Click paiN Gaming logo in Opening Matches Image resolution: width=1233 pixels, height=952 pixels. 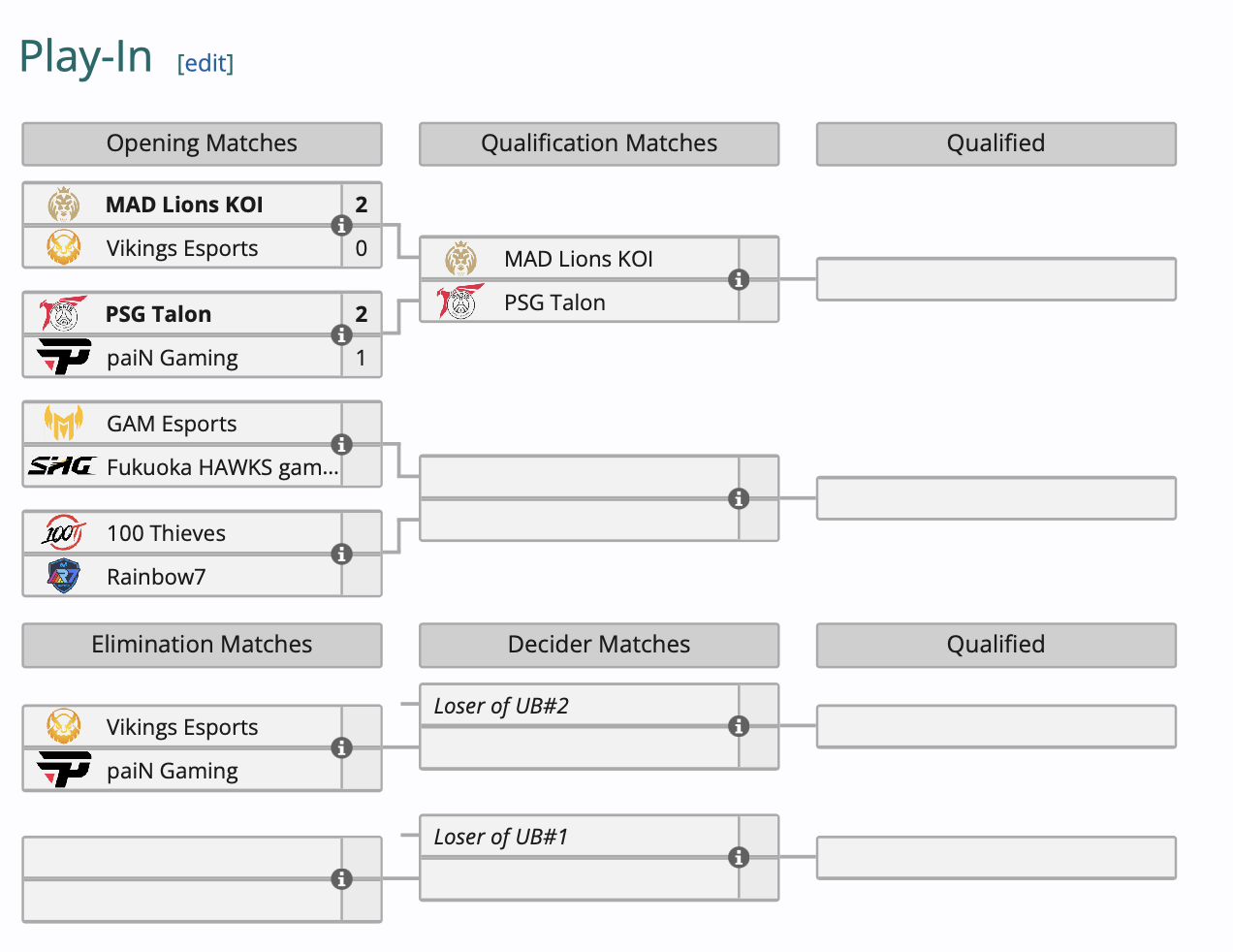coord(64,358)
